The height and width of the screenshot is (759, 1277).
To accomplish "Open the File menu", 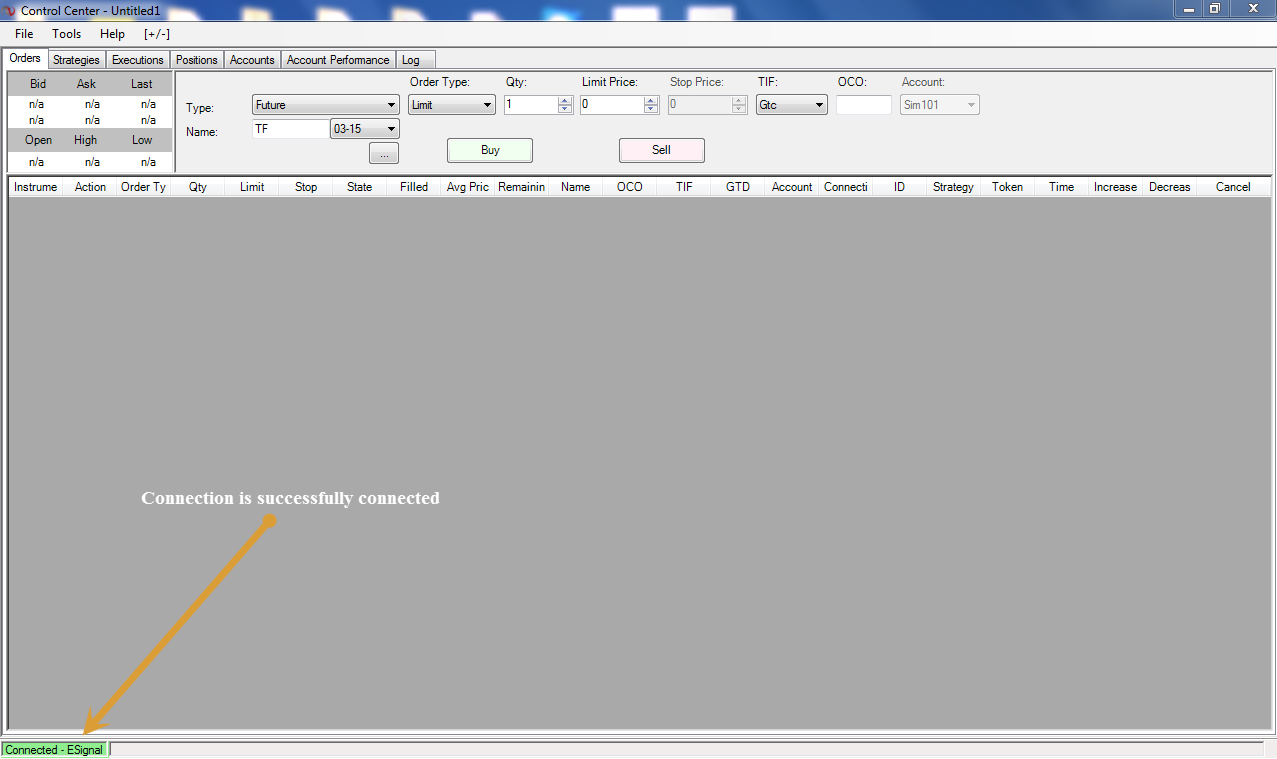I will (x=24, y=34).
